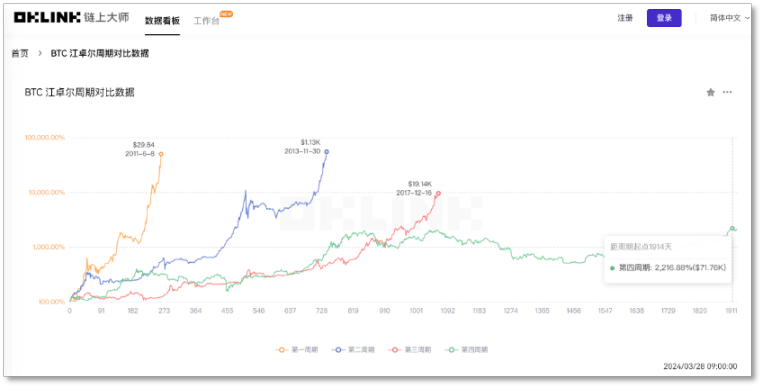Image resolution: width=763 pixels, height=389 pixels.
Task: Open the three-dots more options menu
Action: point(727,92)
